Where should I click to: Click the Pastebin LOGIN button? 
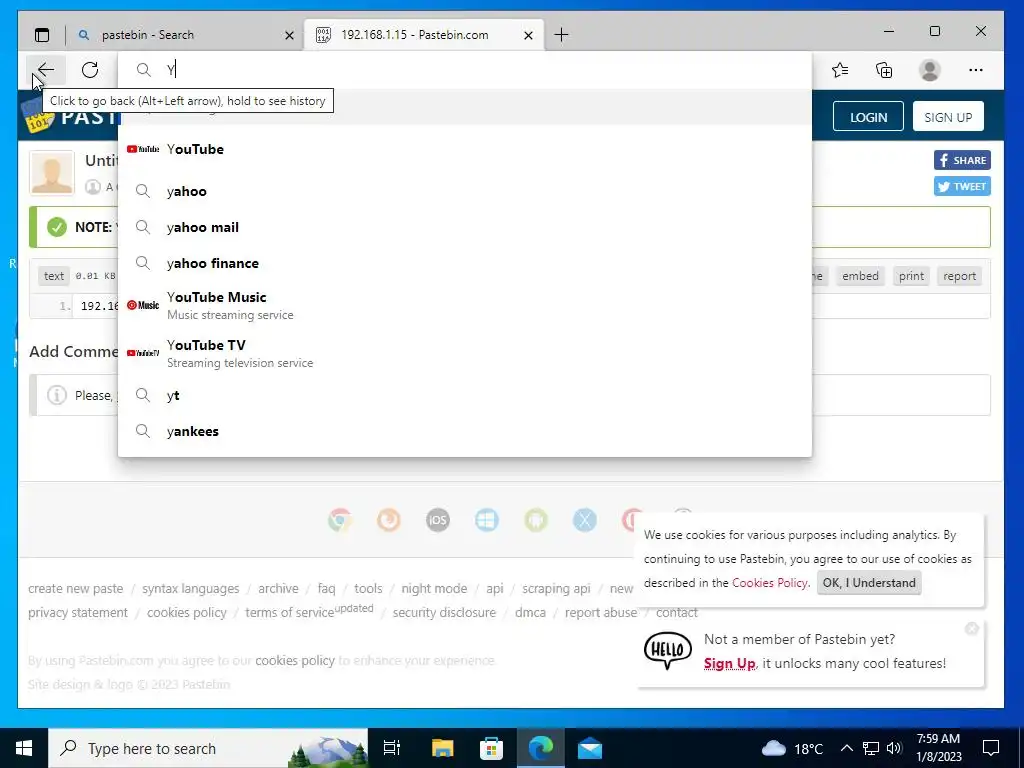coord(868,117)
